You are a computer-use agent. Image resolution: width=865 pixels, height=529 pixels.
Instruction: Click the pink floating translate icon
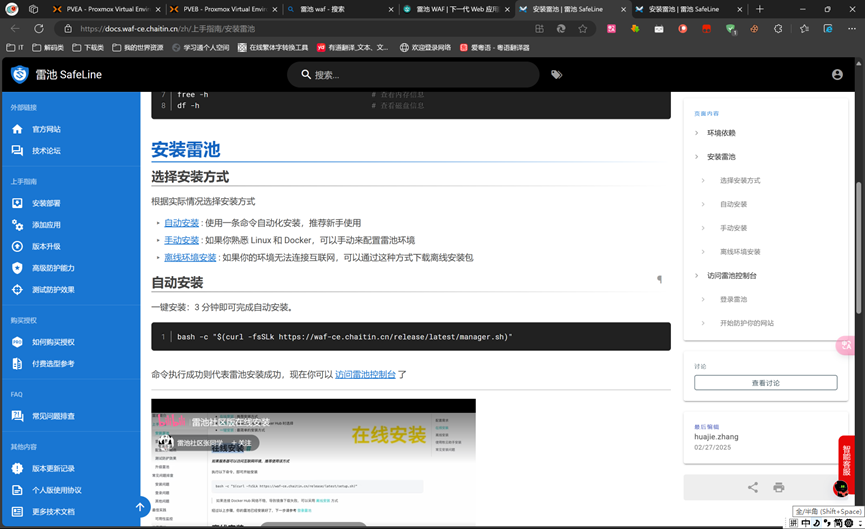pos(846,345)
